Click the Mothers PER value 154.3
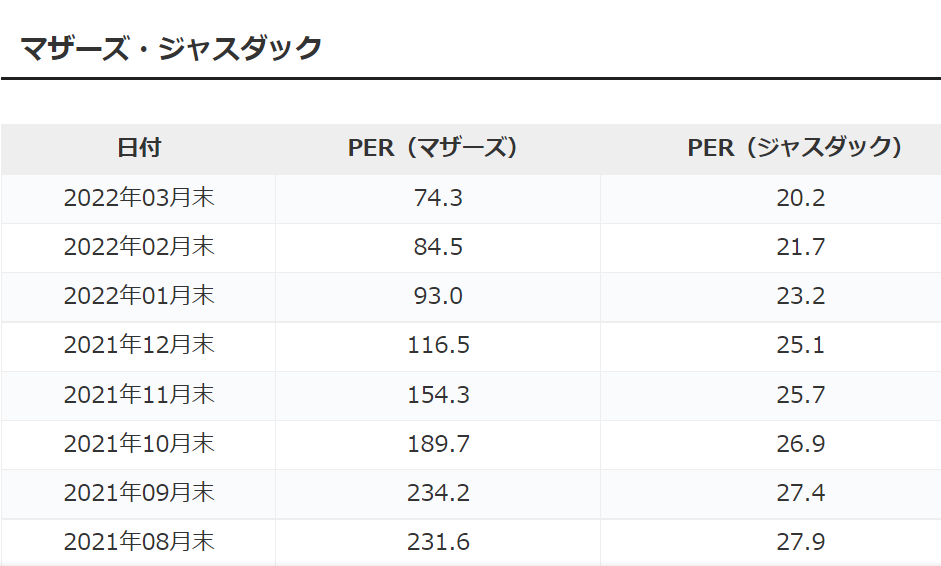 [438, 394]
